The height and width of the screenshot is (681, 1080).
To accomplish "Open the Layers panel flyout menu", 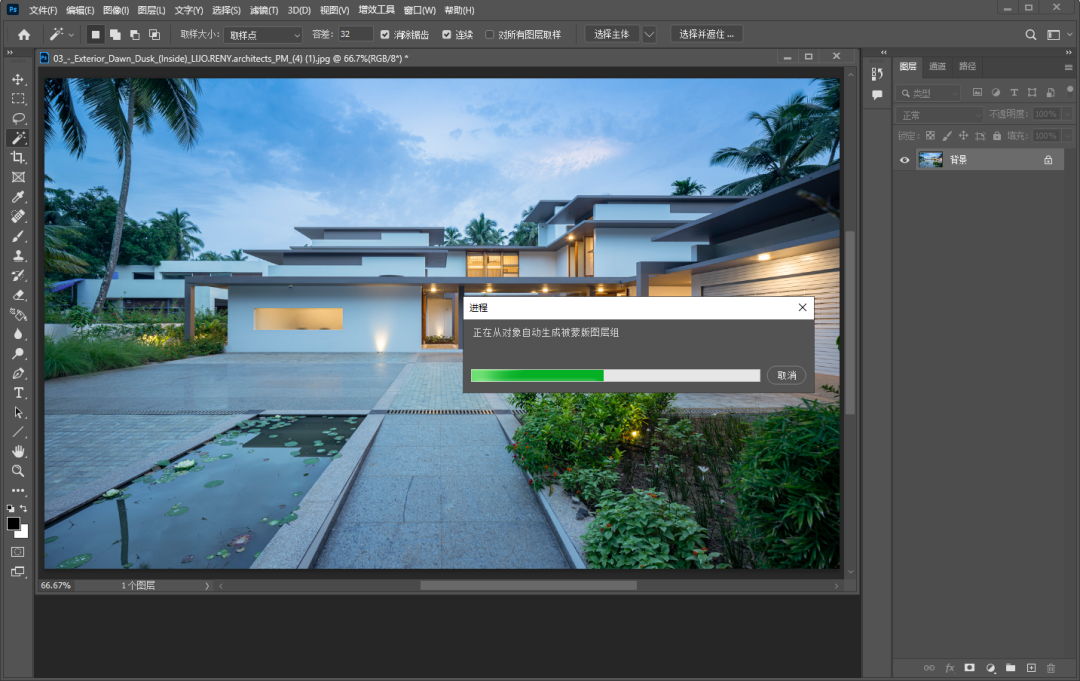I will 1068,67.
